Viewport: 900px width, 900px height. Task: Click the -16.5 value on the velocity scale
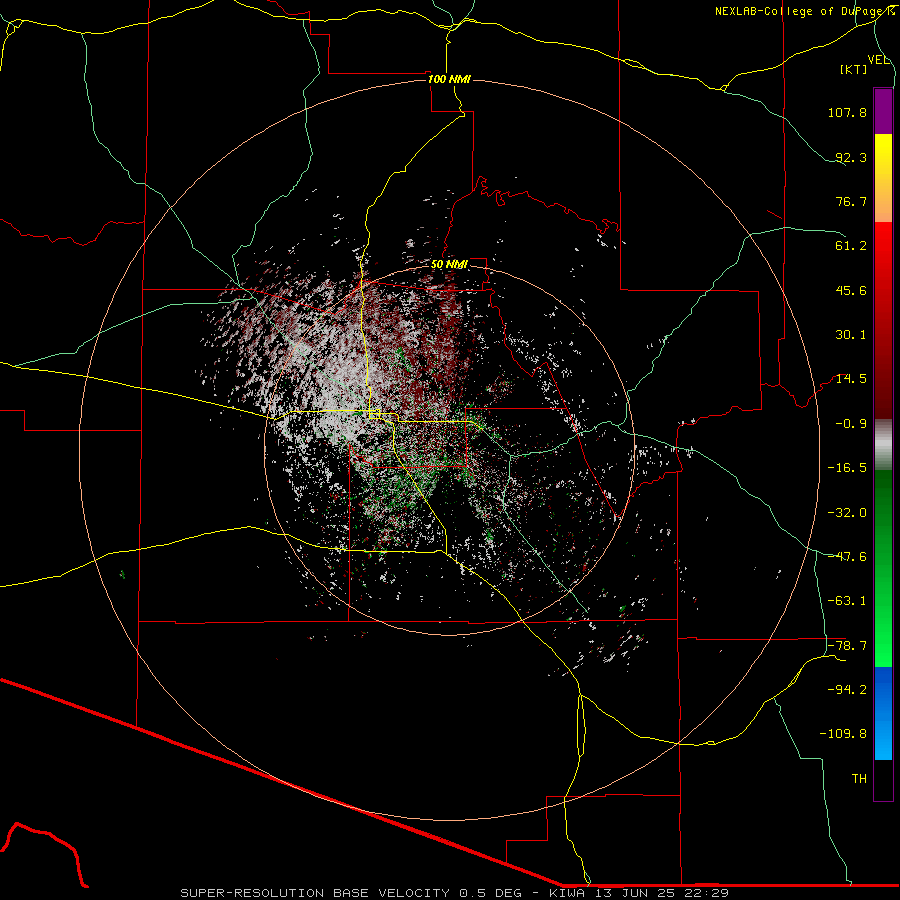(847, 468)
